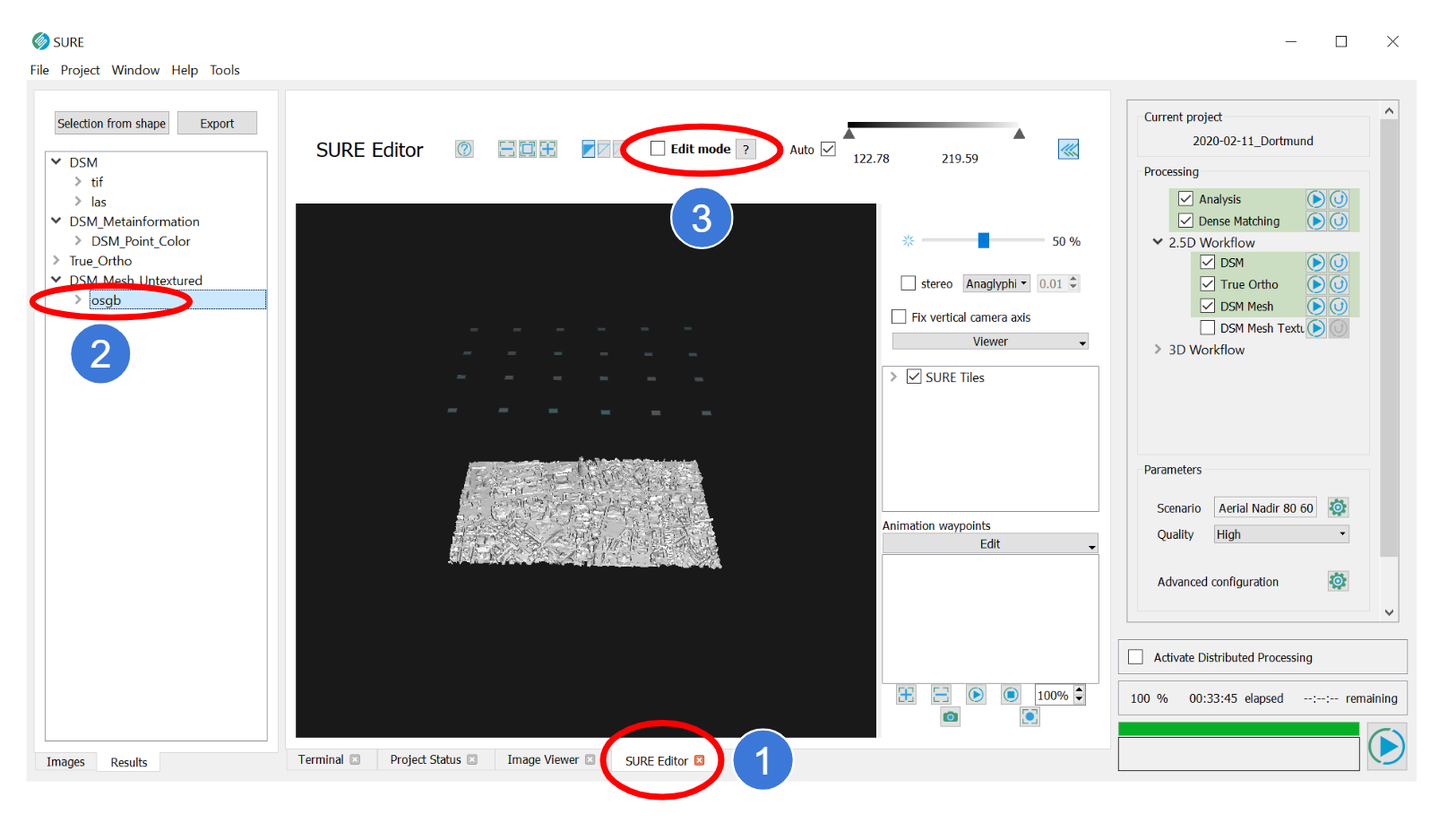Add an animation waypoint

click(906, 695)
